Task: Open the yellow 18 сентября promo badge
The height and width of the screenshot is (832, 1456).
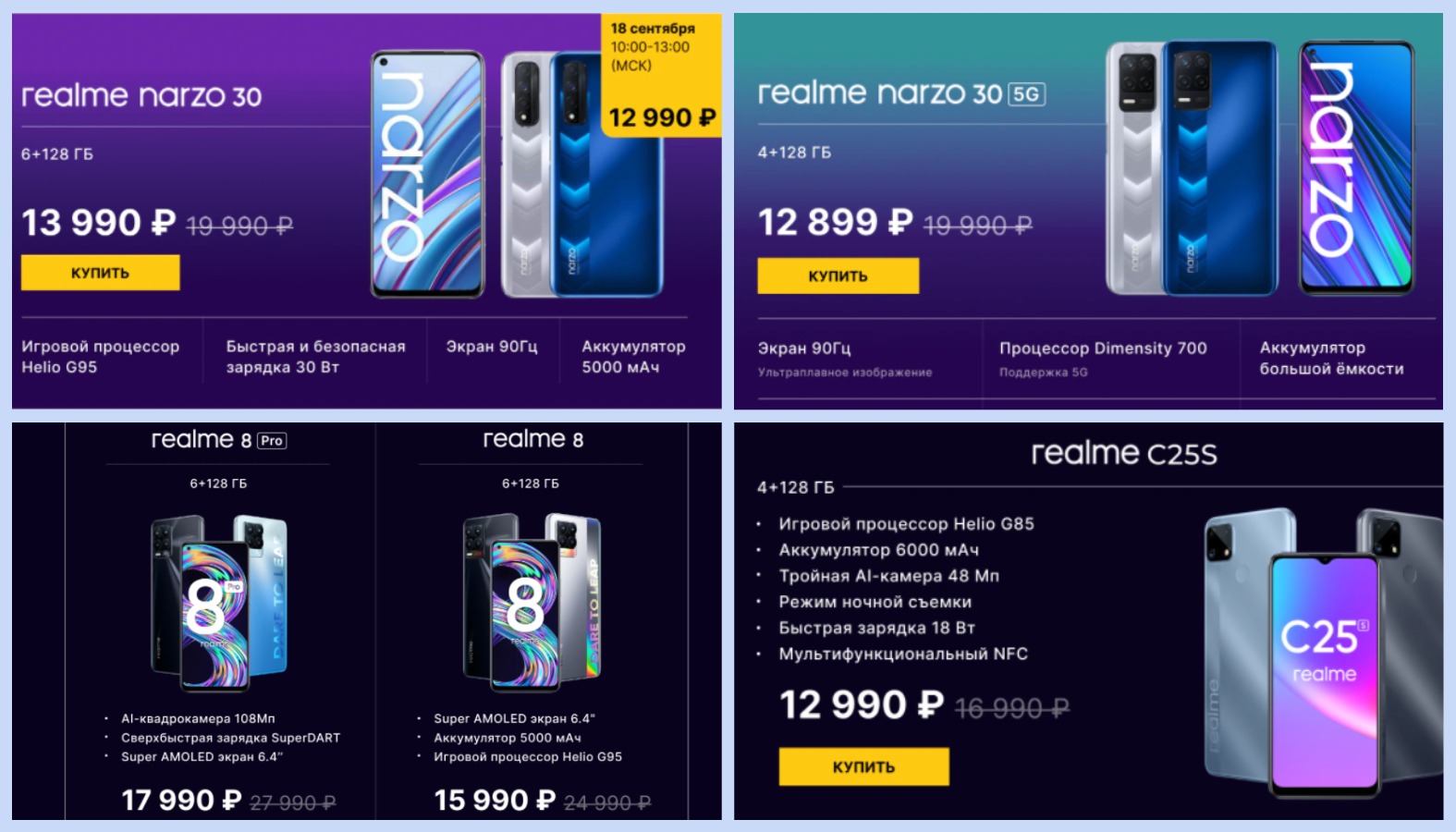Action: coord(661,76)
